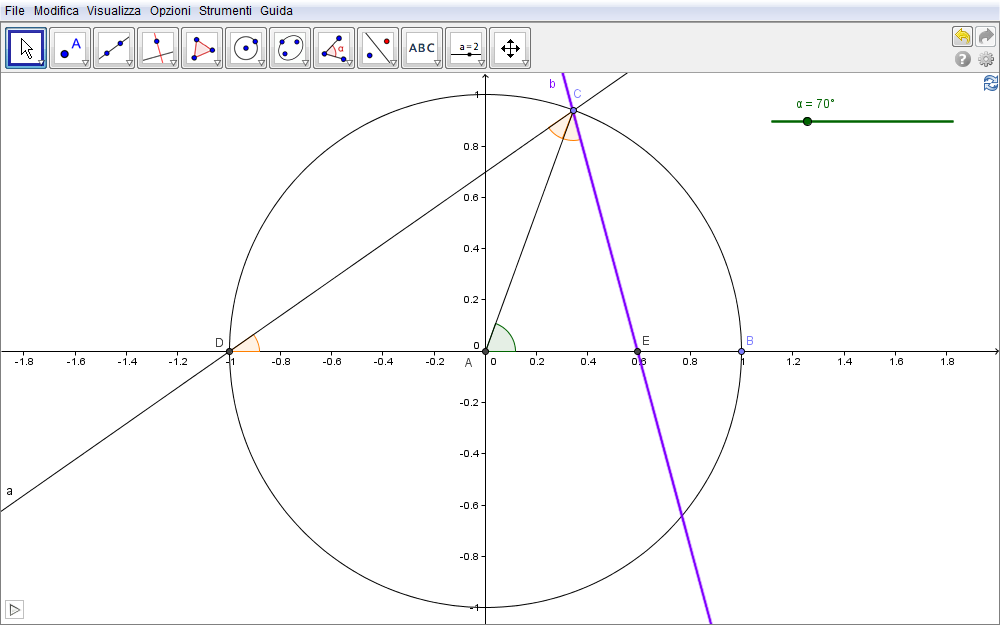
Task: Select the Move arrow tool
Action: pos(26,48)
